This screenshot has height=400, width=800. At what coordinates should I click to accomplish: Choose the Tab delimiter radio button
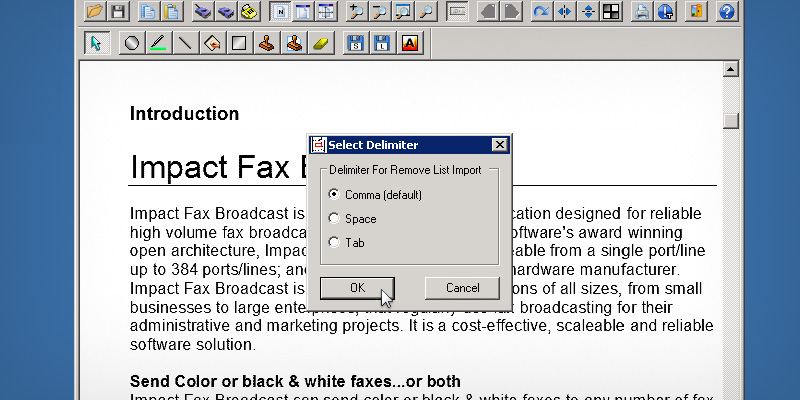[x=334, y=242]
